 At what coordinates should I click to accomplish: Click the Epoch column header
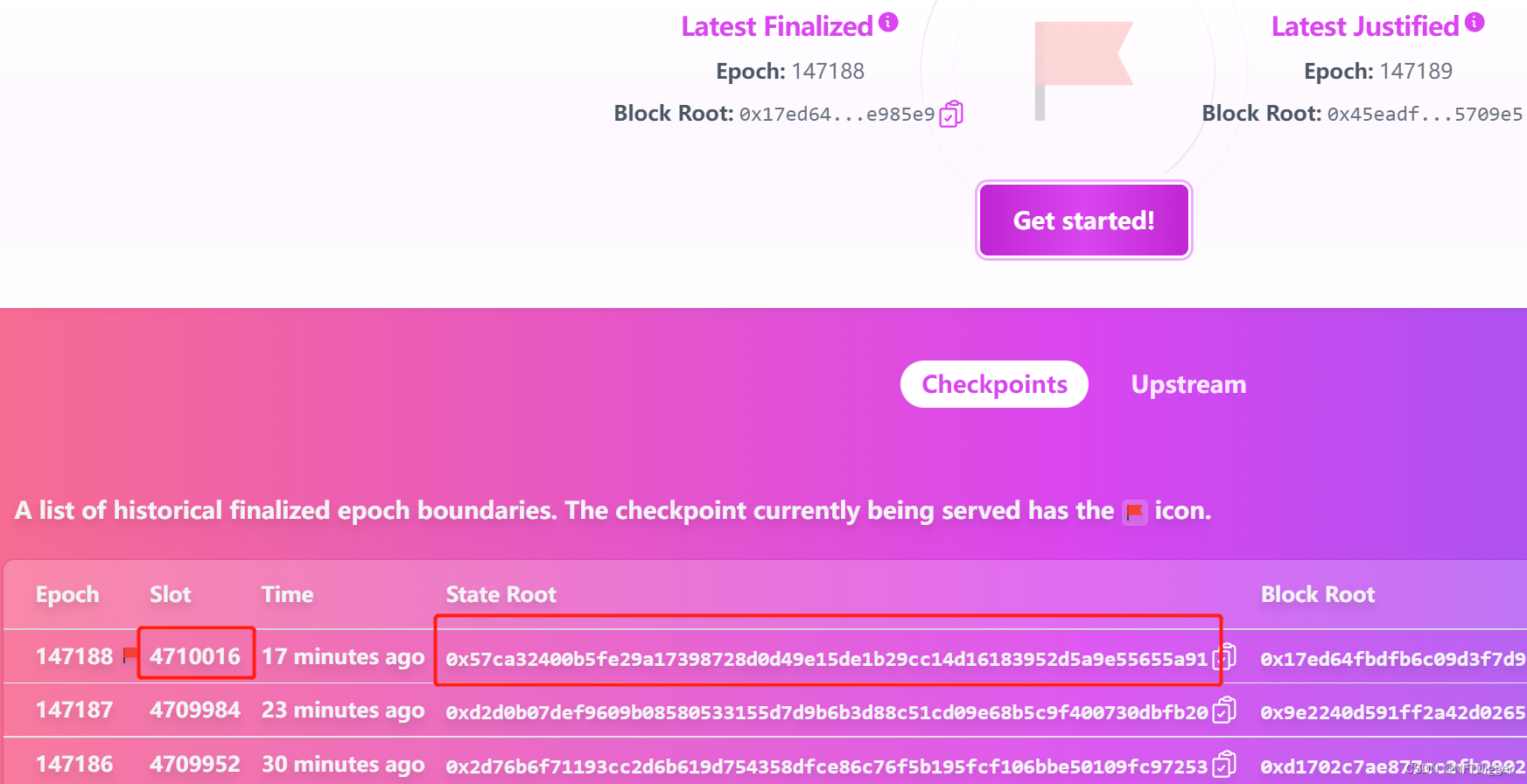67,595
